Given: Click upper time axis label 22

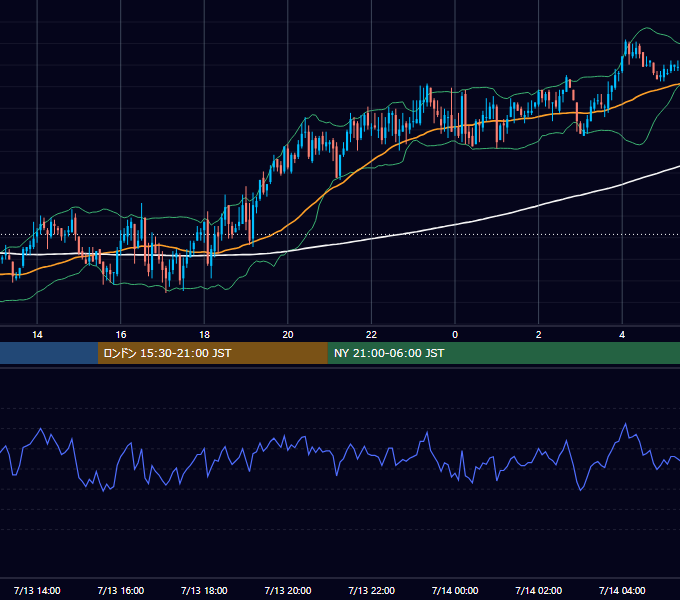Looking at the screenshot, I should pyautogui.click(x=371, y=335).
